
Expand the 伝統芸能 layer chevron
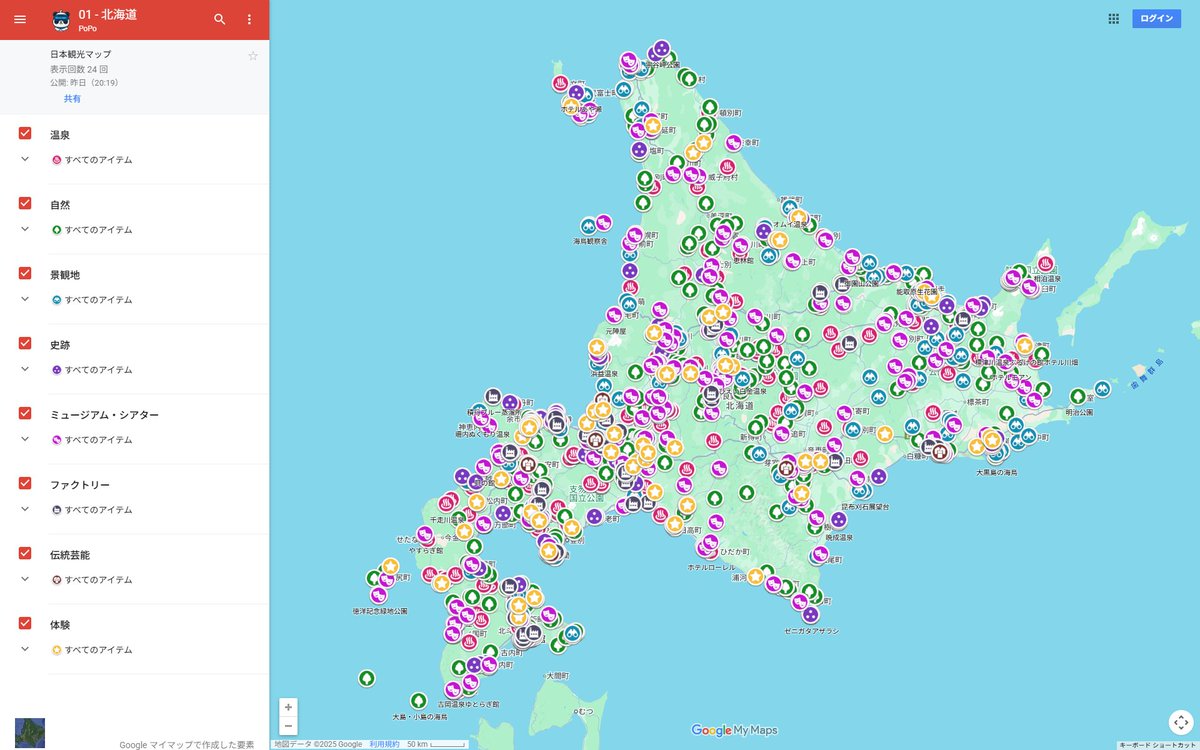[25, 580]
